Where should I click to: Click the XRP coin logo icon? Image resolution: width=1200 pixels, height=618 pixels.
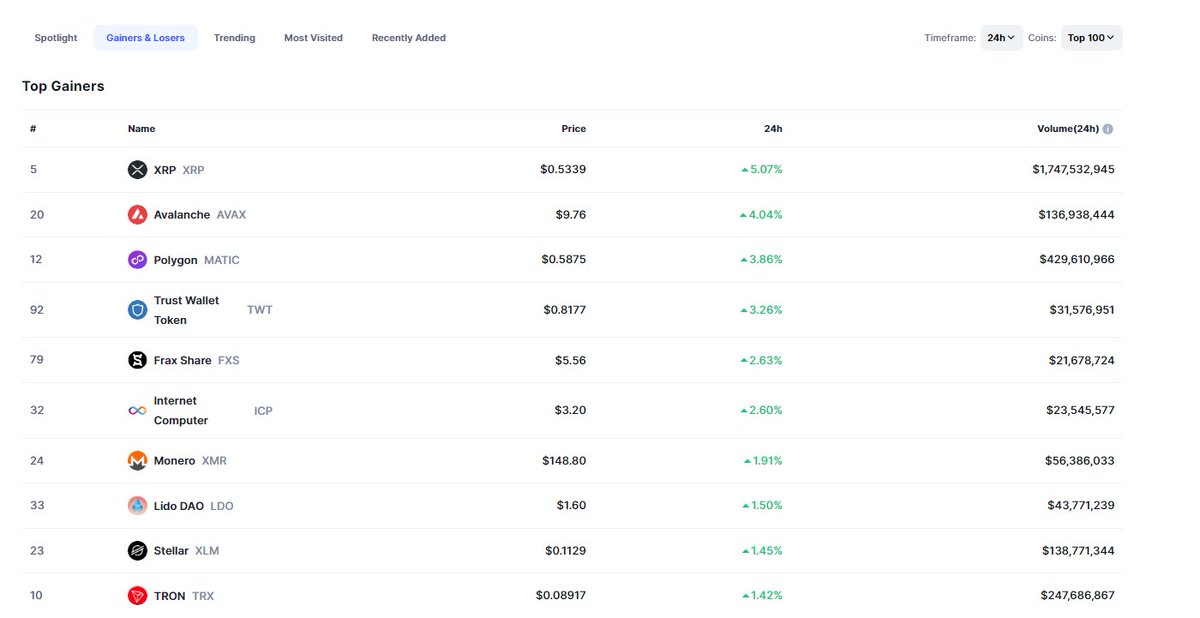click(x=137, y=170)
